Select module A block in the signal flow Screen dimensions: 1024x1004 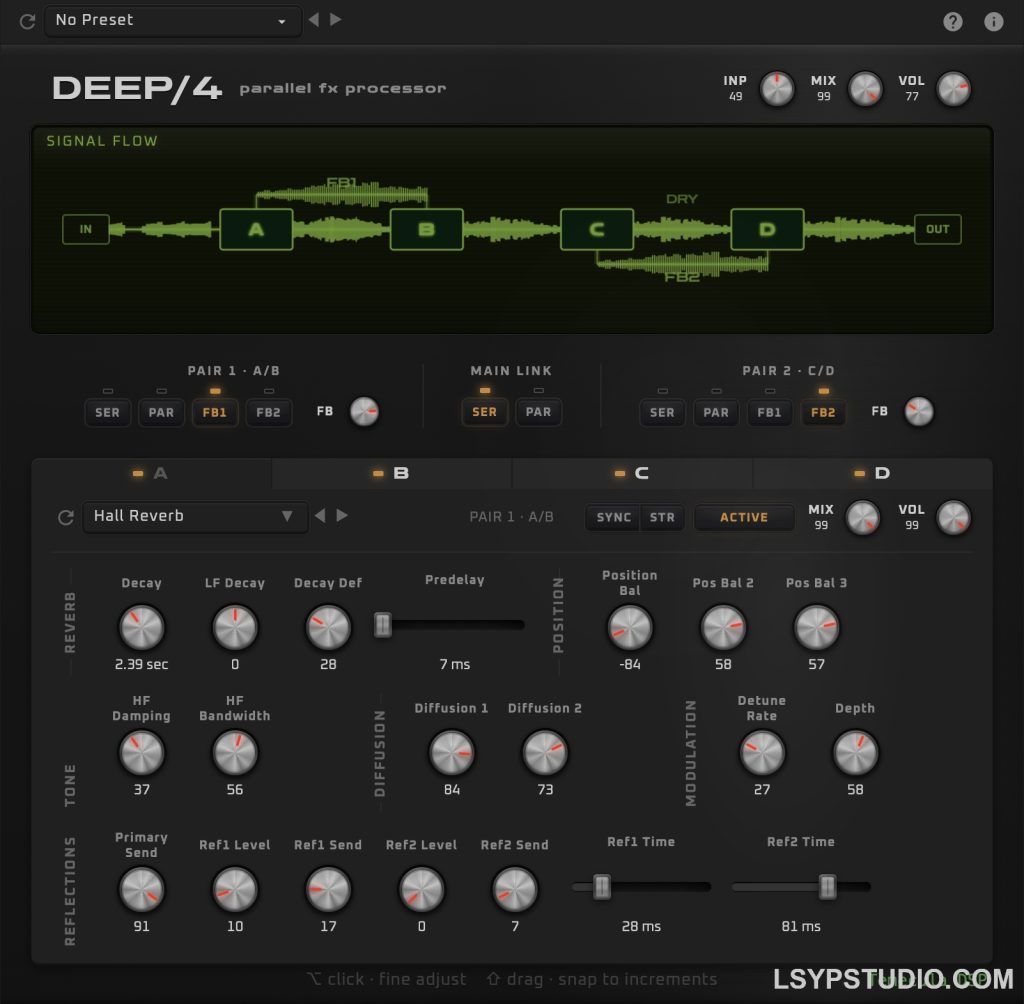tap(255, 229)
